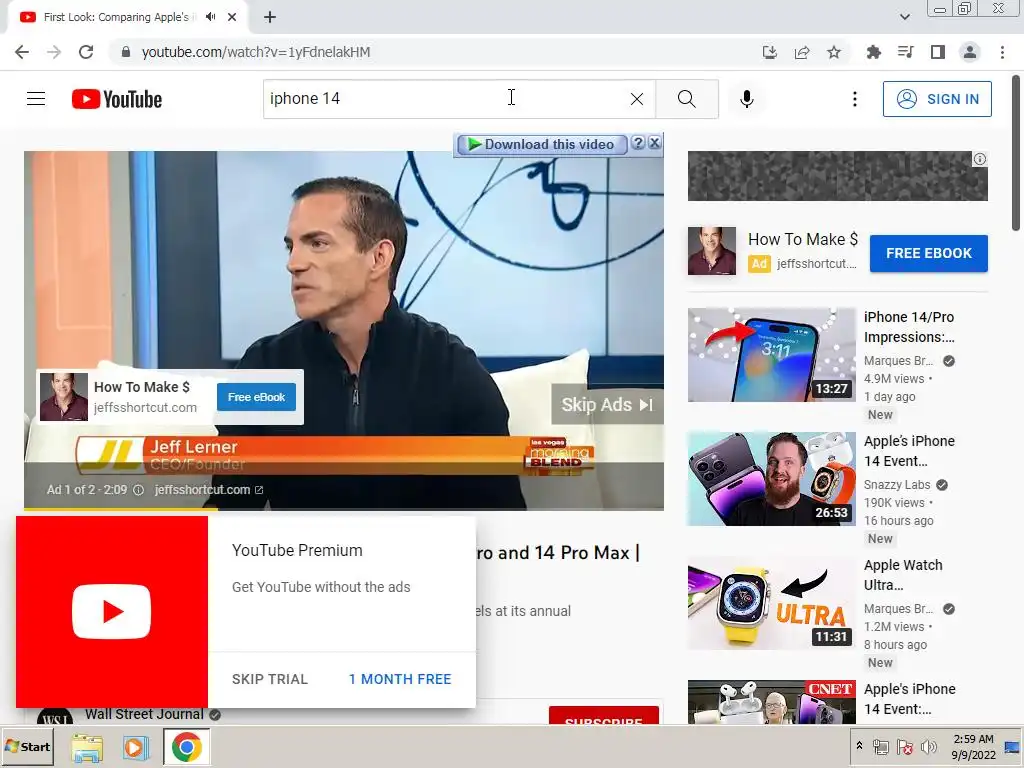Screen dimensions: 1024x768
Task: Click the network icon in system tray
Action: pos(881,747)
